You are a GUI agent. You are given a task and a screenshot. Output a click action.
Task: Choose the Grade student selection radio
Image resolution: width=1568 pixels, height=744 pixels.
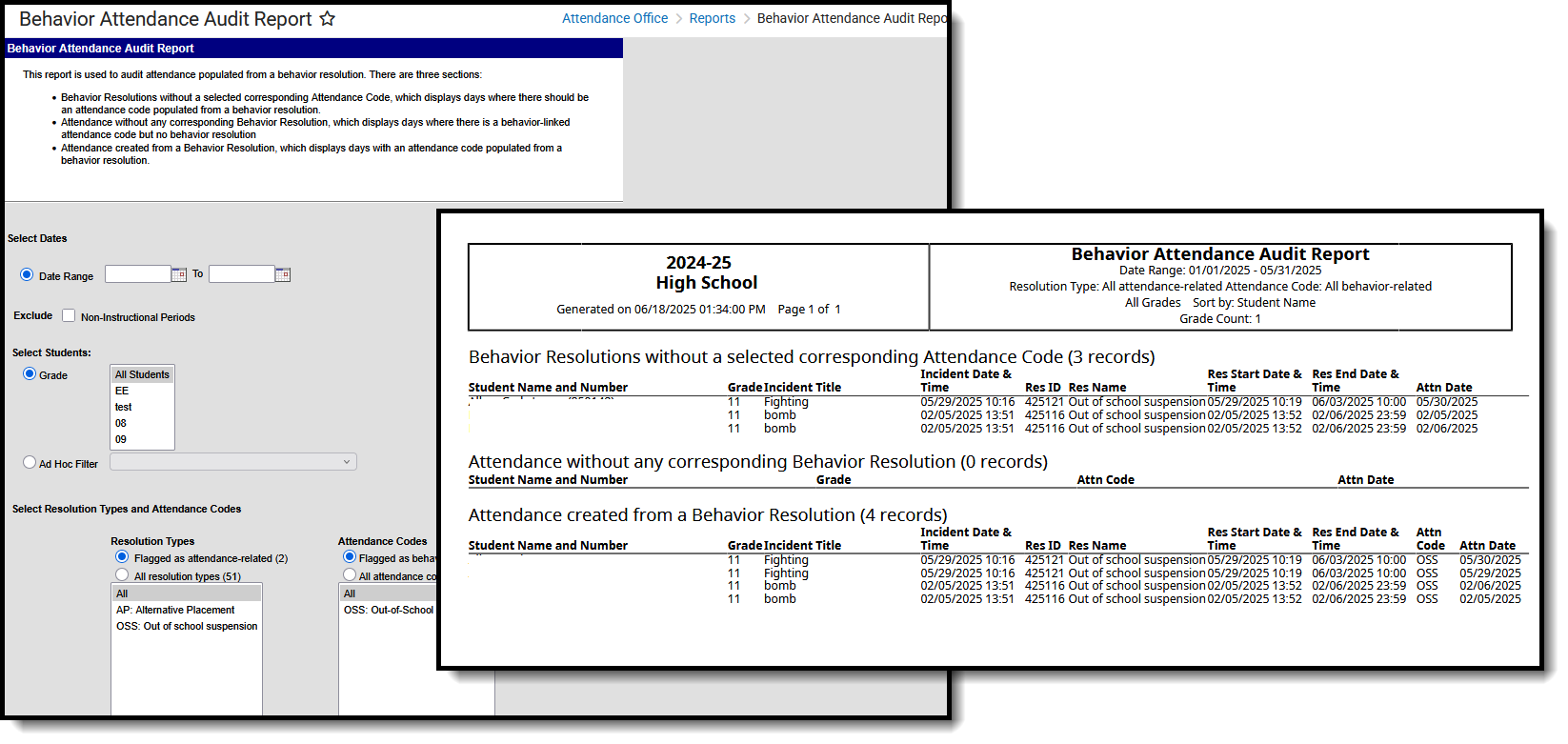click(x=30, y=373)
